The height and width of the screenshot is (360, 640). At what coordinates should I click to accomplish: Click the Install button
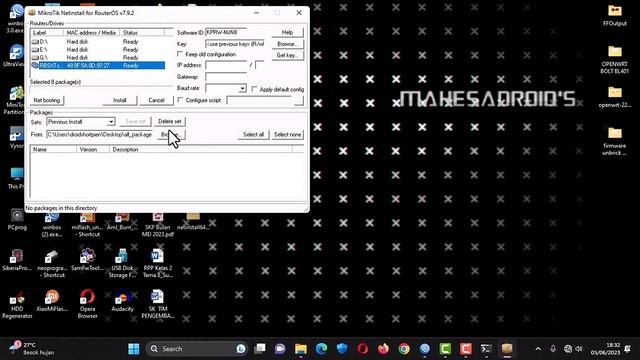click(x=120, y=100)
